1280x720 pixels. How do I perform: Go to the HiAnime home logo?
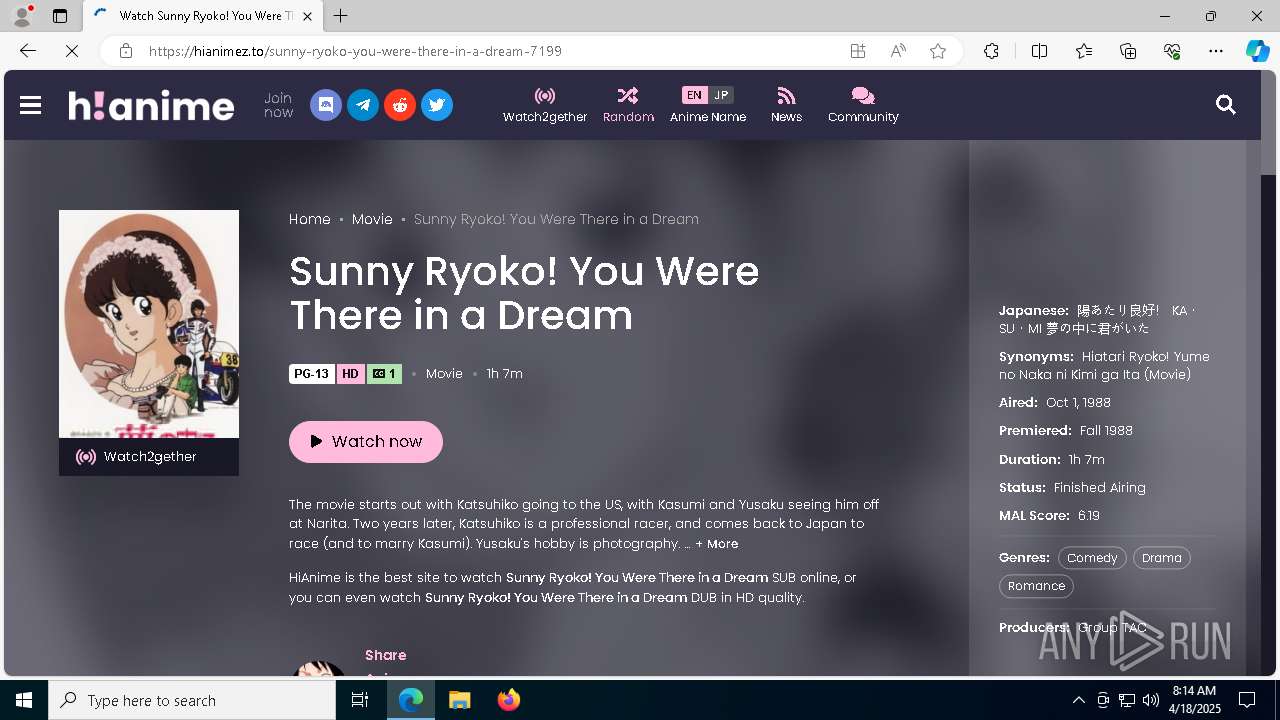pyautogui.click(x=151, y=105)
